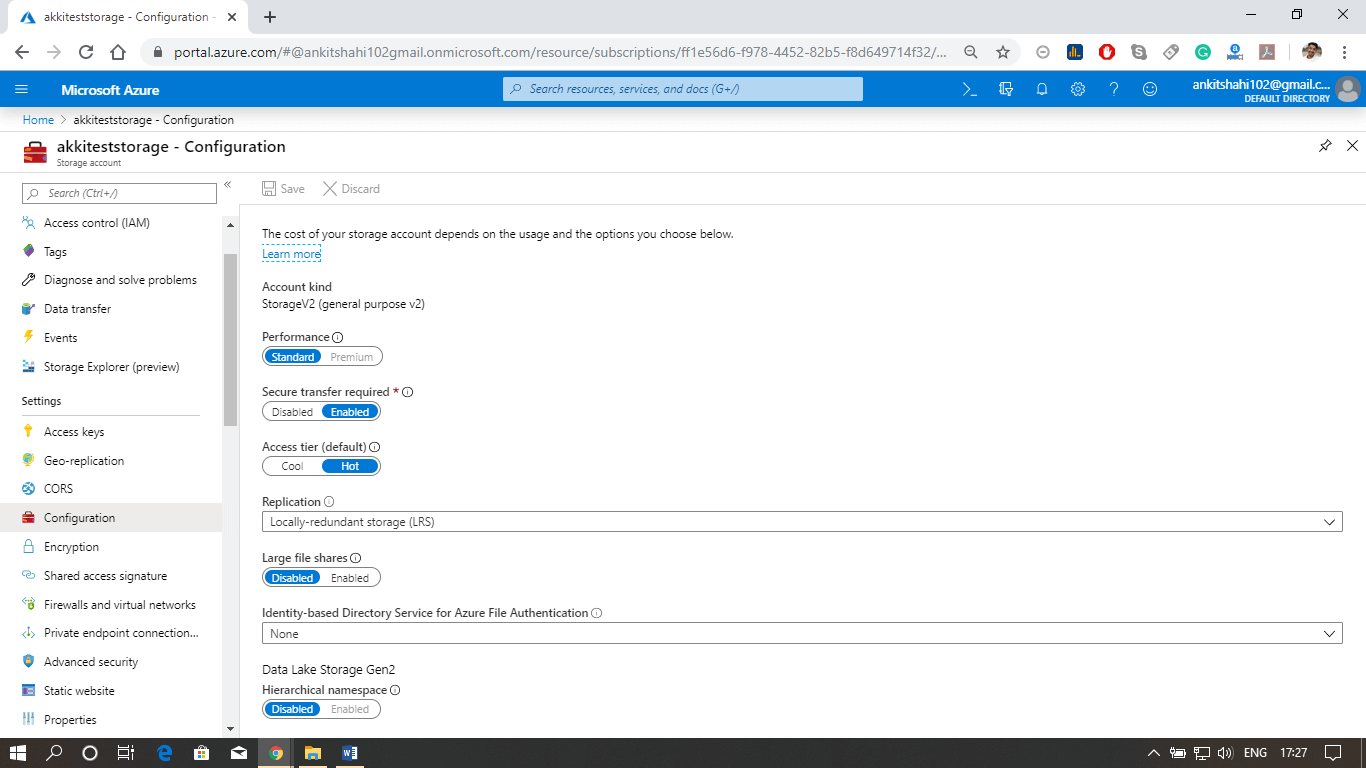
Task: Collapse the resource menu sidebar
Action: 228,184
